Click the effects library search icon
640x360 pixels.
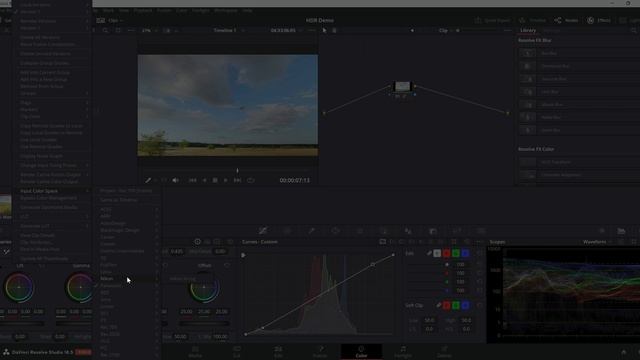coord(633,30)
